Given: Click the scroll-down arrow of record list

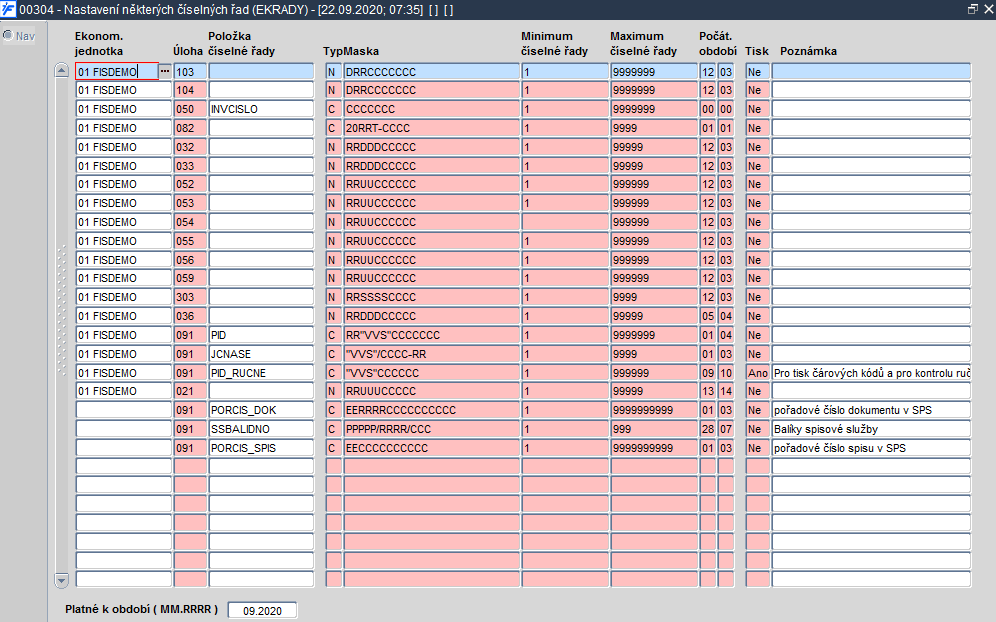Looking at the screenshot, I should point(62,579).
